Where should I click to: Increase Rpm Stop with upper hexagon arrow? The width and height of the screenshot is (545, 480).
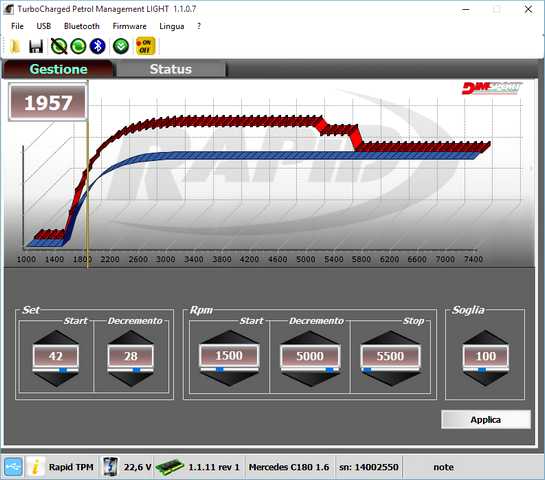tap(390, 337)
